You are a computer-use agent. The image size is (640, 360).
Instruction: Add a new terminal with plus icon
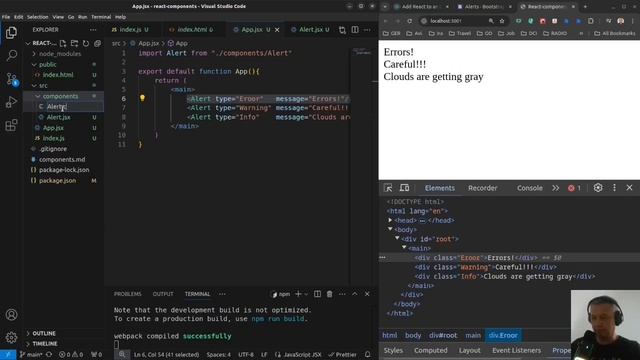(298, 294)
